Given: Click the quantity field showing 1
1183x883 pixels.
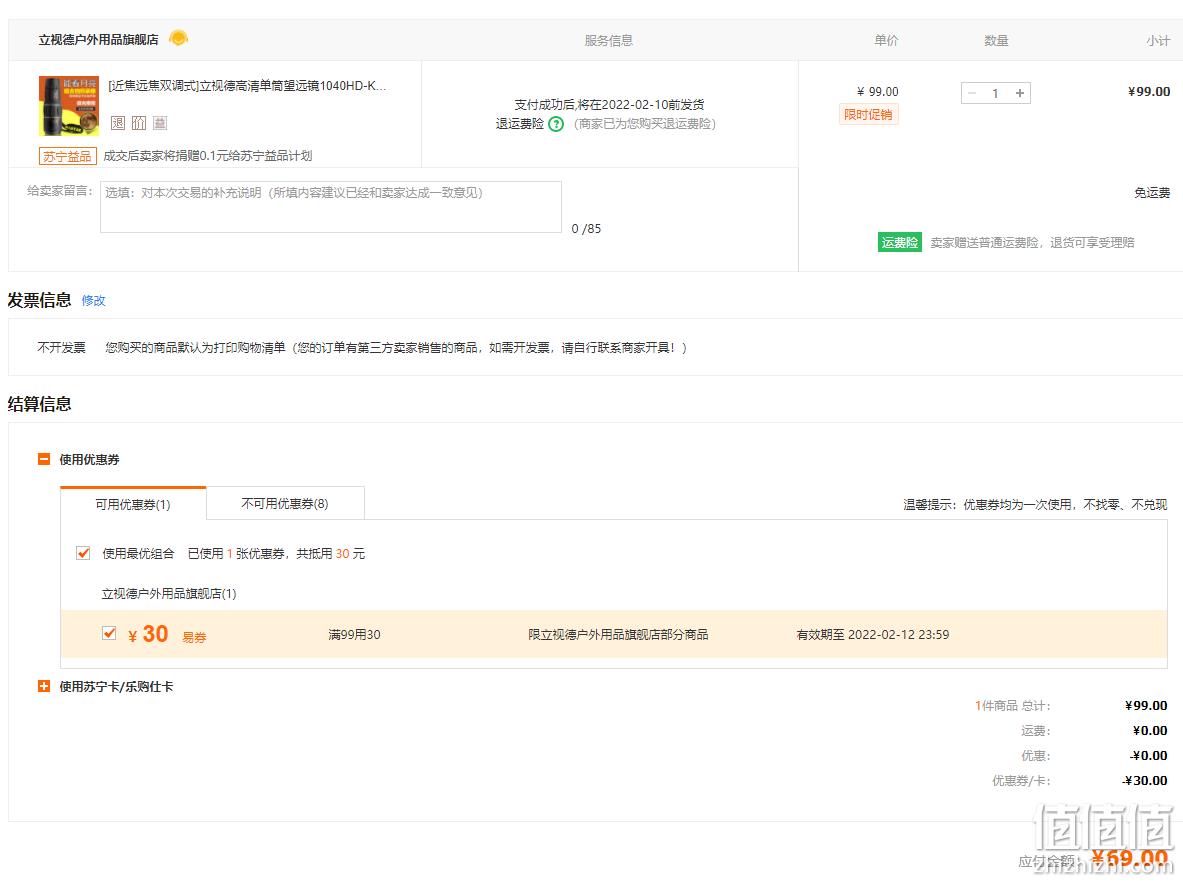Looking at the screenshot, I should [x=996, y=93].
